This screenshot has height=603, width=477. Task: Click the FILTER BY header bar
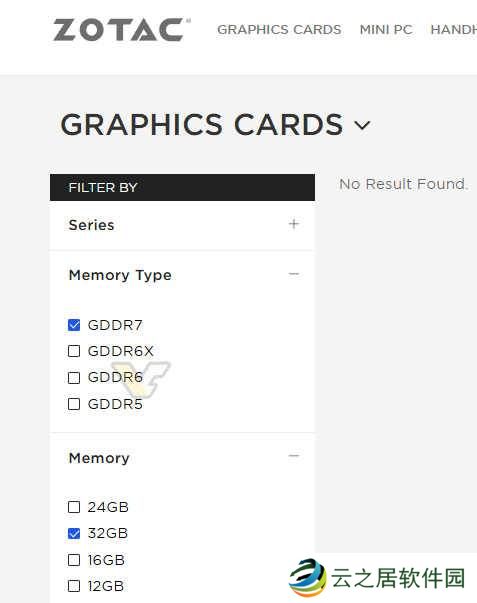182,187
